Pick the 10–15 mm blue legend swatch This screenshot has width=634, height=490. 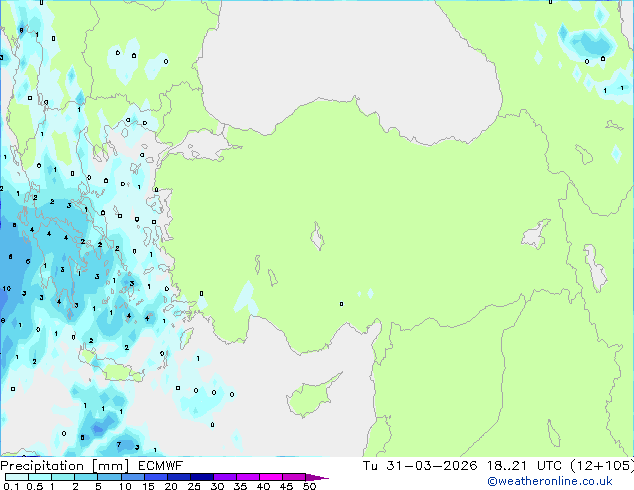[133, 477]
